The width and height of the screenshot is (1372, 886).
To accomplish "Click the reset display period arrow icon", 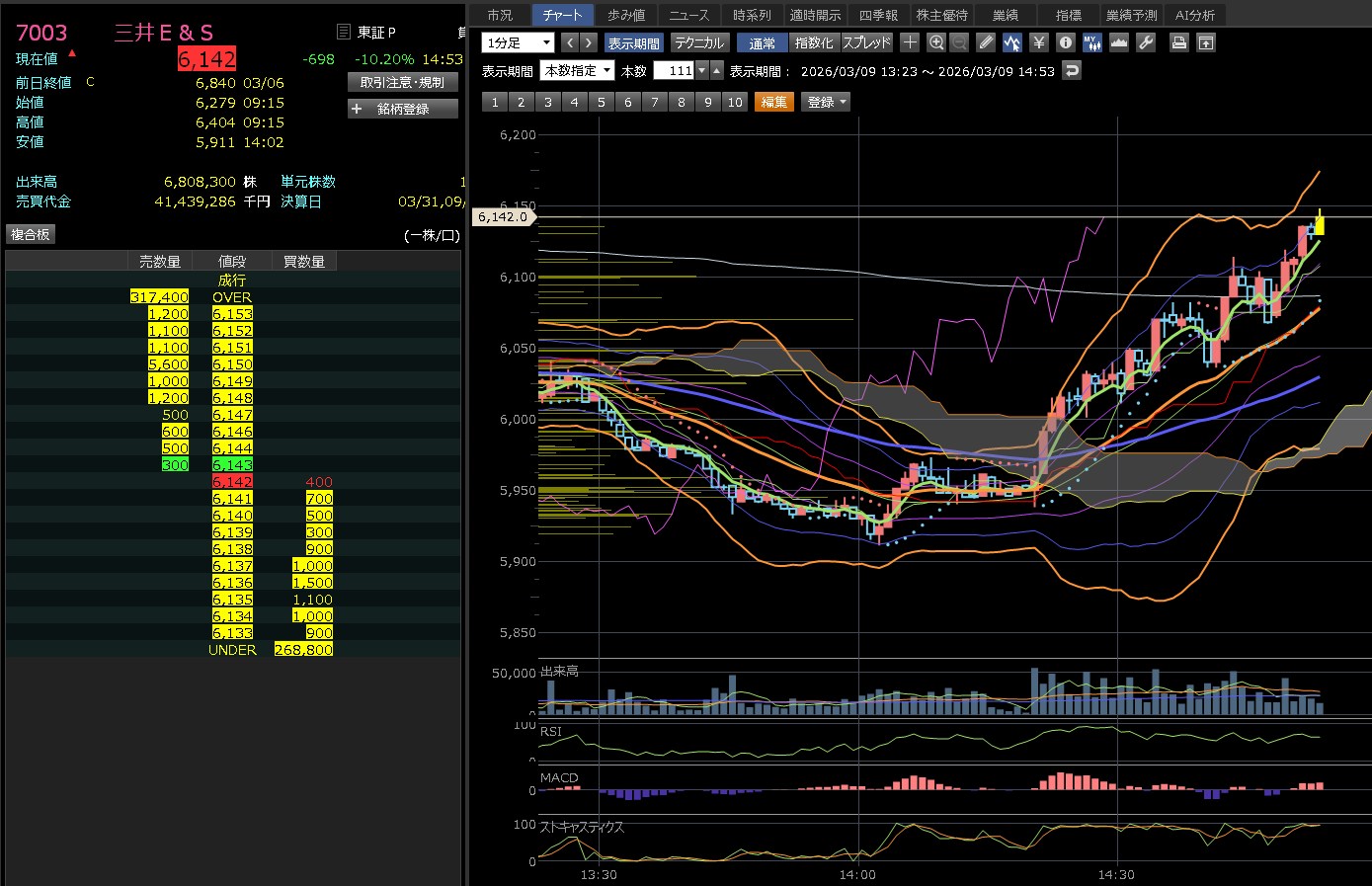I will [x=1072, y=70].
